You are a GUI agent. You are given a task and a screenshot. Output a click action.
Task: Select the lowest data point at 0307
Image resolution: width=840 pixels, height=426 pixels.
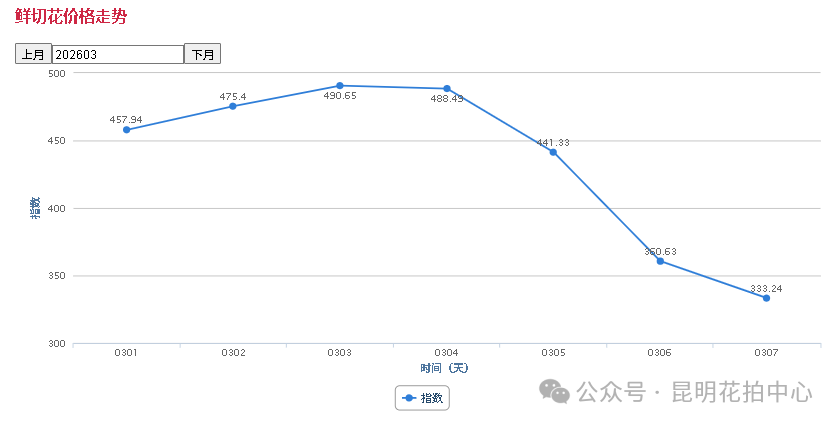[766, 298]
